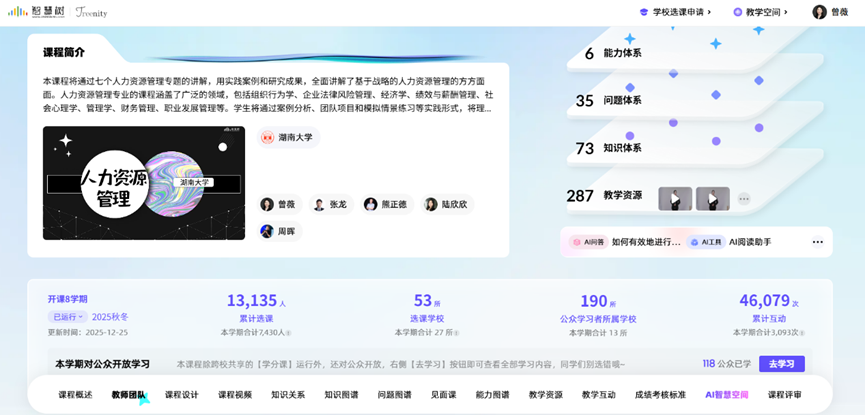The height and width of the screenshot is (415, 865).
Task: Expand the 教学空间 menu
Action: tap(760, 12)
